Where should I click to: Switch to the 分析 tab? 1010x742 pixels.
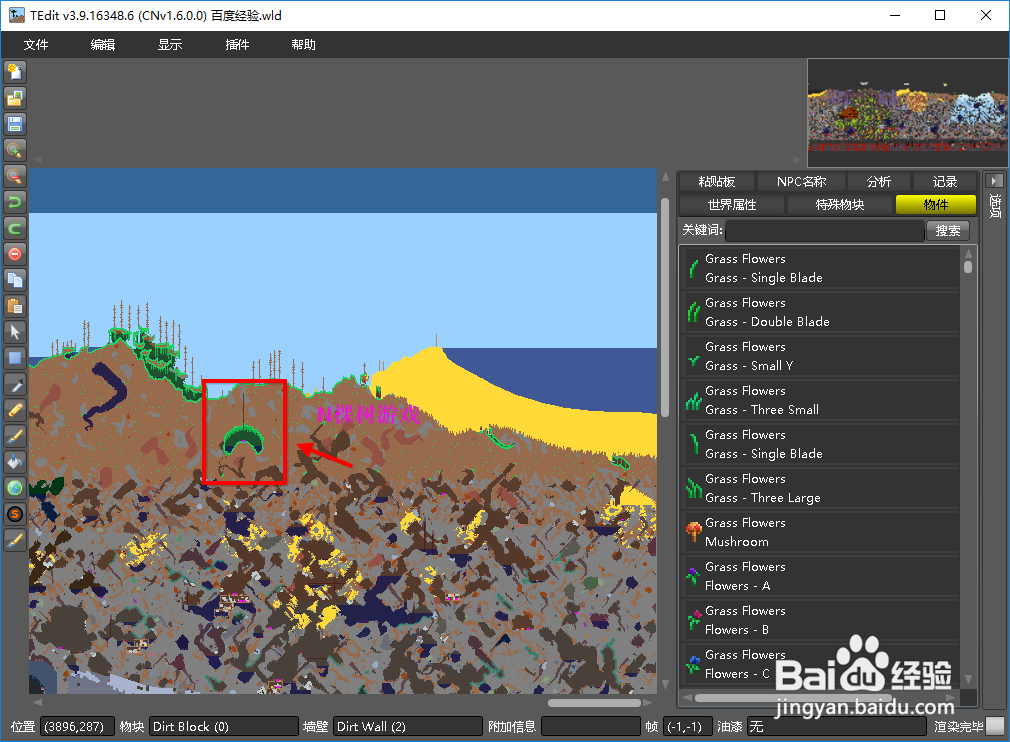(879, 182)
